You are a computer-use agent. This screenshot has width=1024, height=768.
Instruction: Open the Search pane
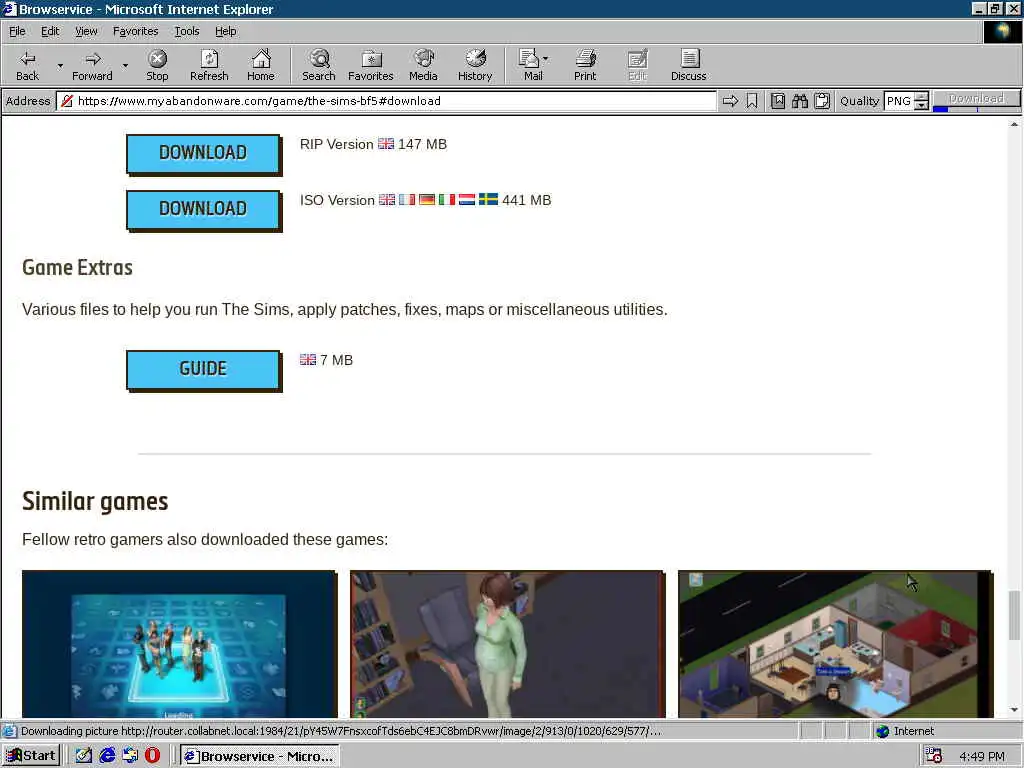click(319, 65)
